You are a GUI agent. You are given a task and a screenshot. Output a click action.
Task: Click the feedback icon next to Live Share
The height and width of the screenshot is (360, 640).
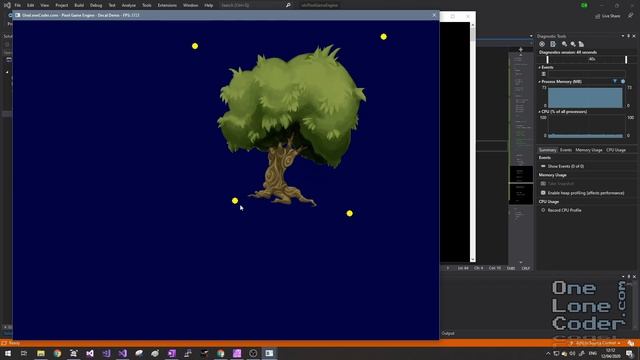[x=630, y=16]
